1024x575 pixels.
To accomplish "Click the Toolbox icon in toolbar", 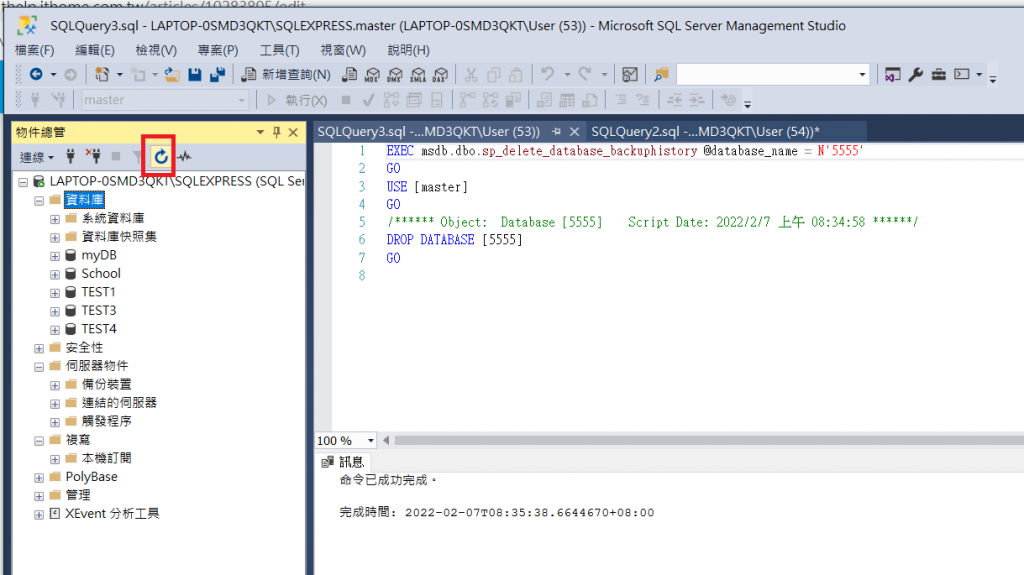I will (x=938, y=74).
